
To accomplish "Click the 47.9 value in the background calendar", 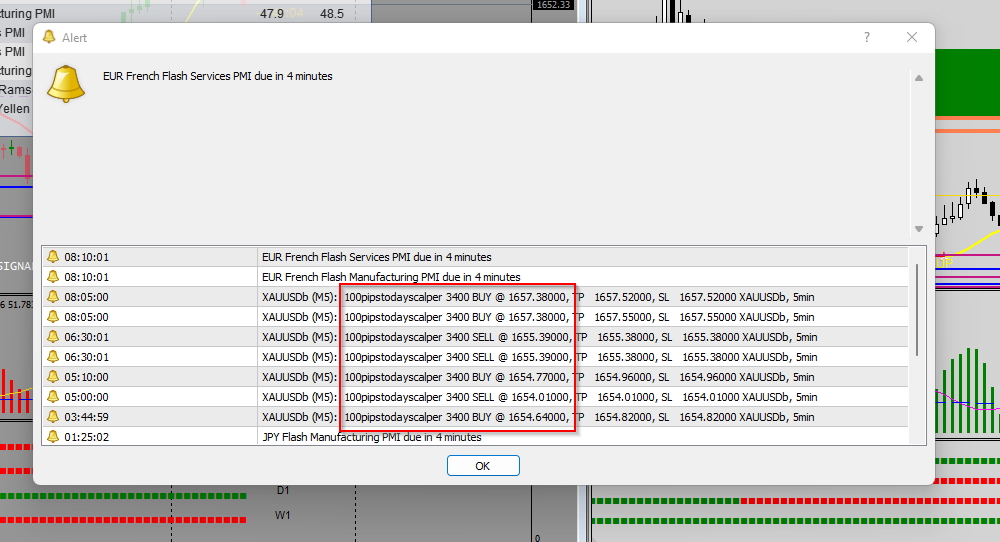I will pos(272,13).
